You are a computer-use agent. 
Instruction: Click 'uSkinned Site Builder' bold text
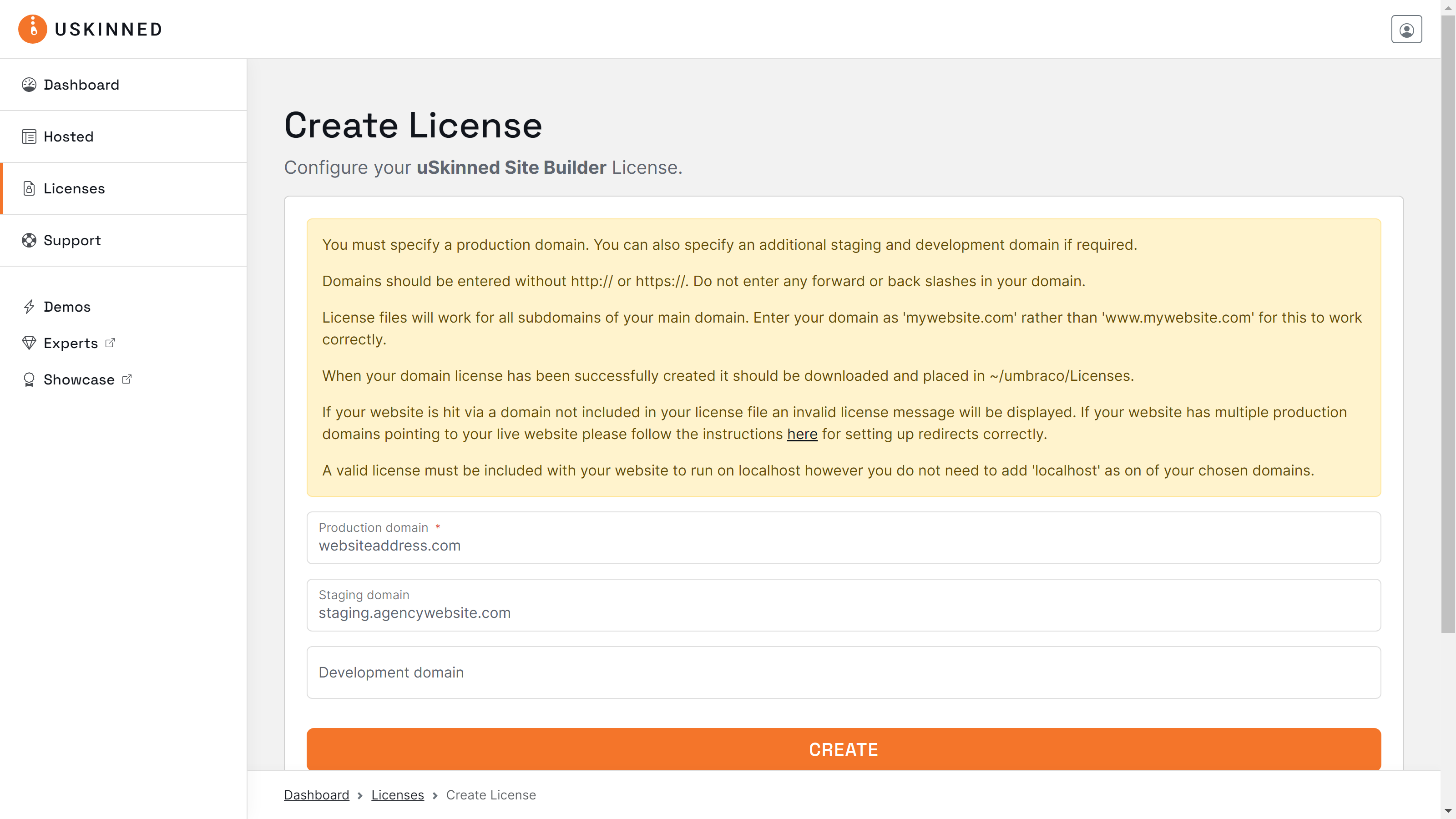511,167
